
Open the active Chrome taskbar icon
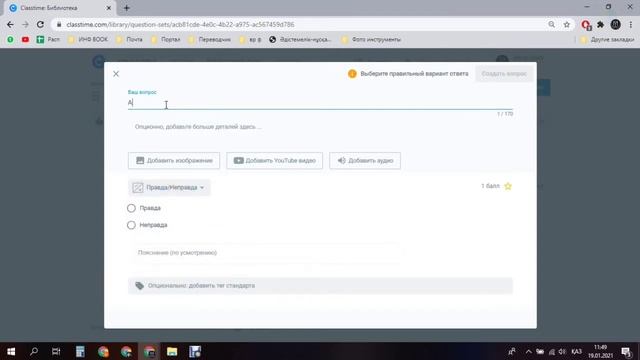(149, 351)
